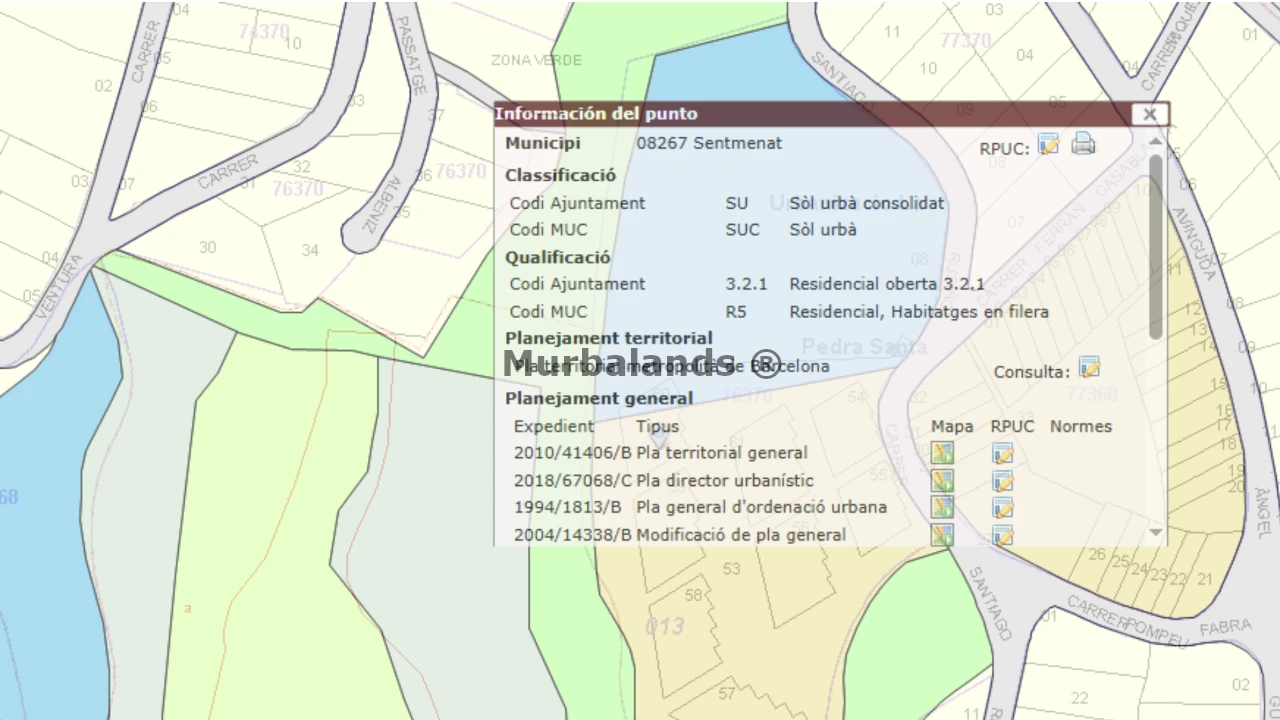
Task: Open the RPUC registry icon in the header
Action: click(x=1048, y=145)
